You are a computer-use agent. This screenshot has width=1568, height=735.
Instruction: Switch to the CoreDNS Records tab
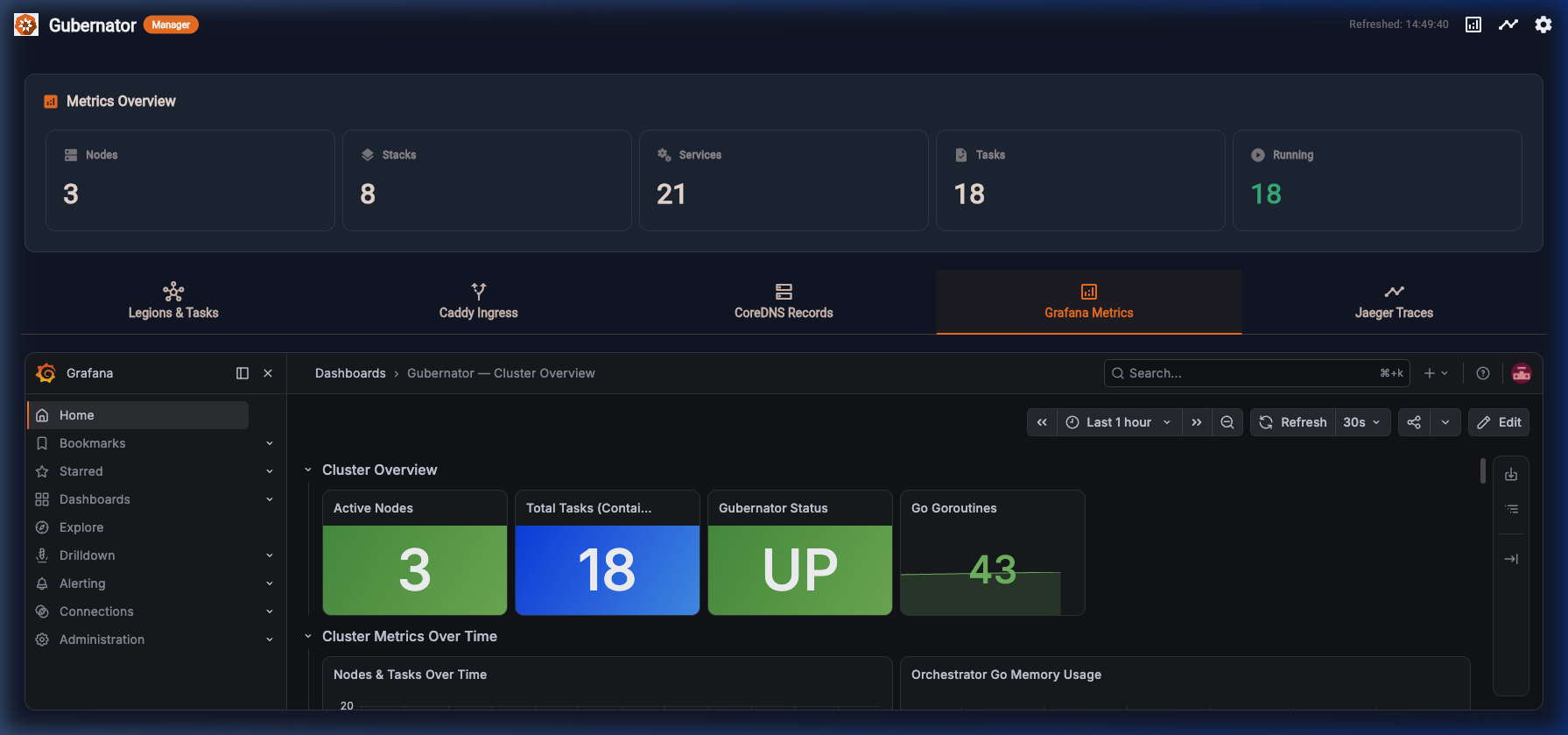pos(784,302)
